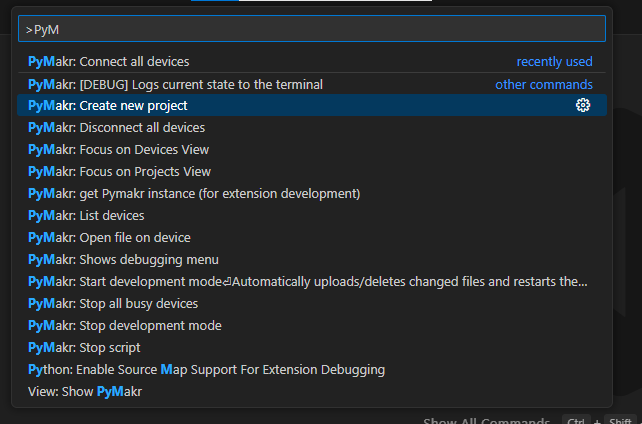Click the 'other commands' group label

pos(543,84)
